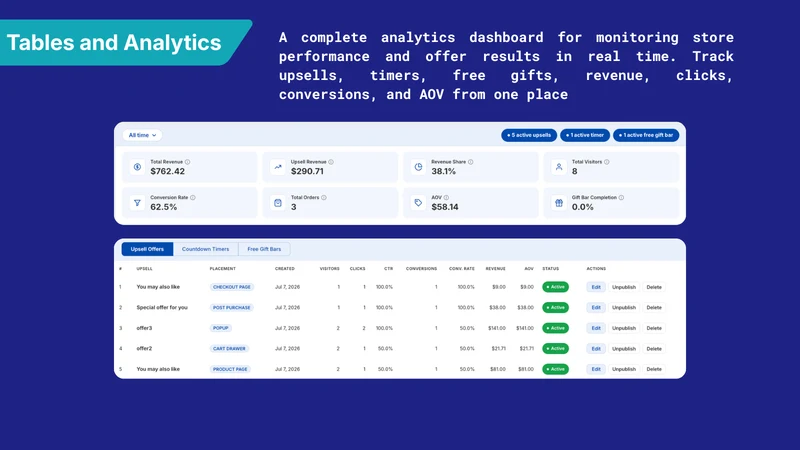Screen dimensions: 800x450
Task: Click the offer3 upsell name
Action: click(144, 328)
